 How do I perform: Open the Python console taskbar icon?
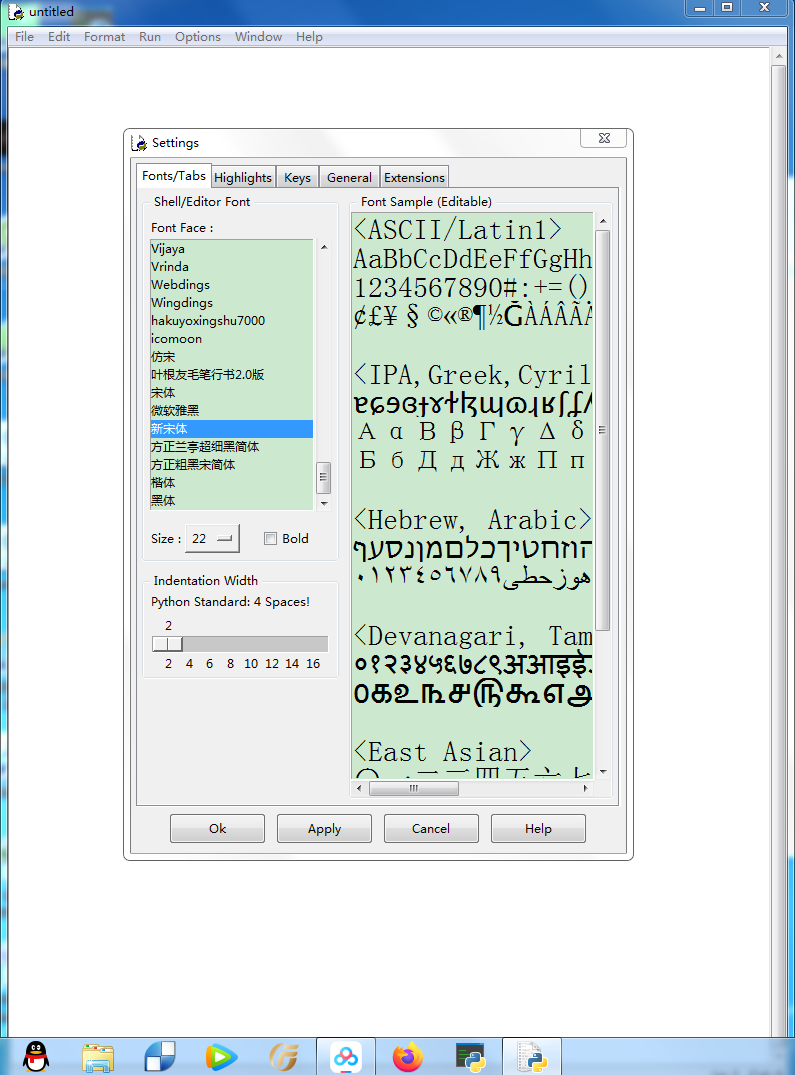470,1056
